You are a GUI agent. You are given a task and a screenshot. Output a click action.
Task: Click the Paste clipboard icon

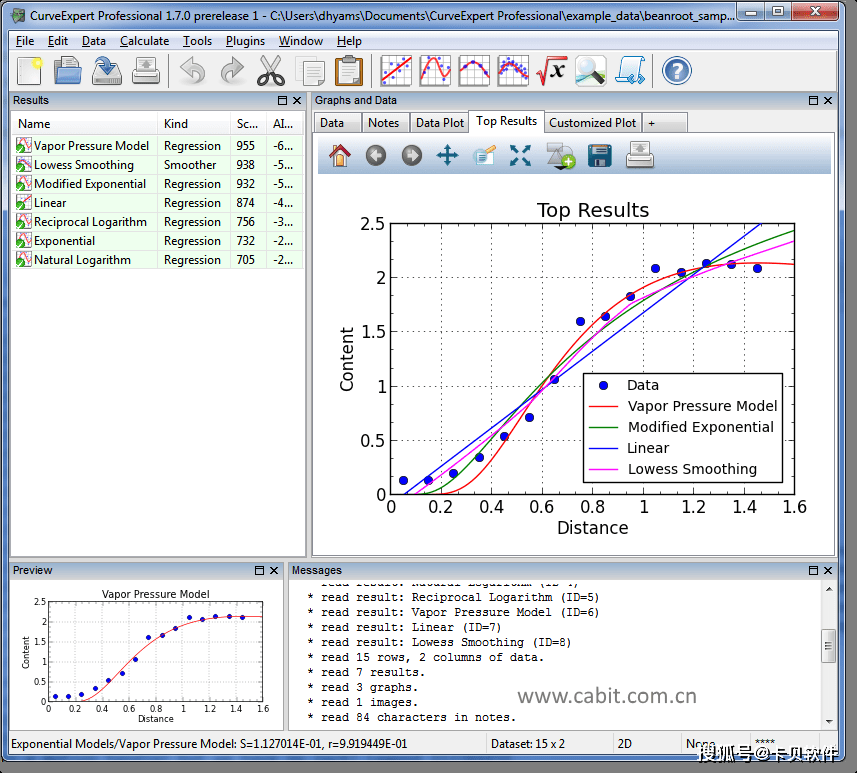click(x=348, y=71)
